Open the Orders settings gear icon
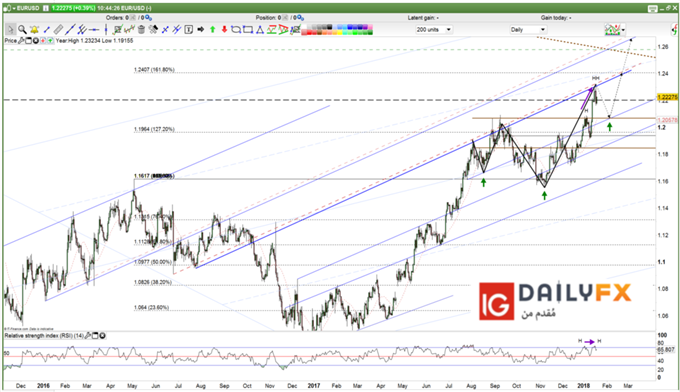Viewport: 680px width, 392px height. click(x=148, y=18)
